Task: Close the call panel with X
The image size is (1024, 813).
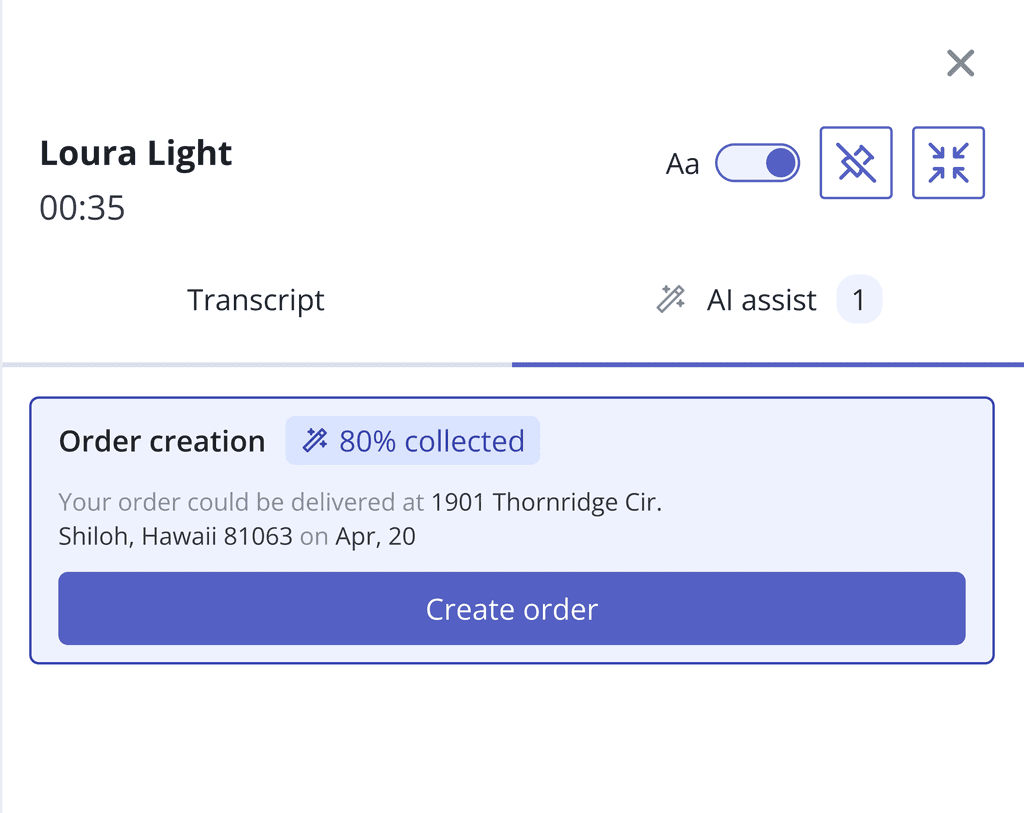Action: [960, 64]
